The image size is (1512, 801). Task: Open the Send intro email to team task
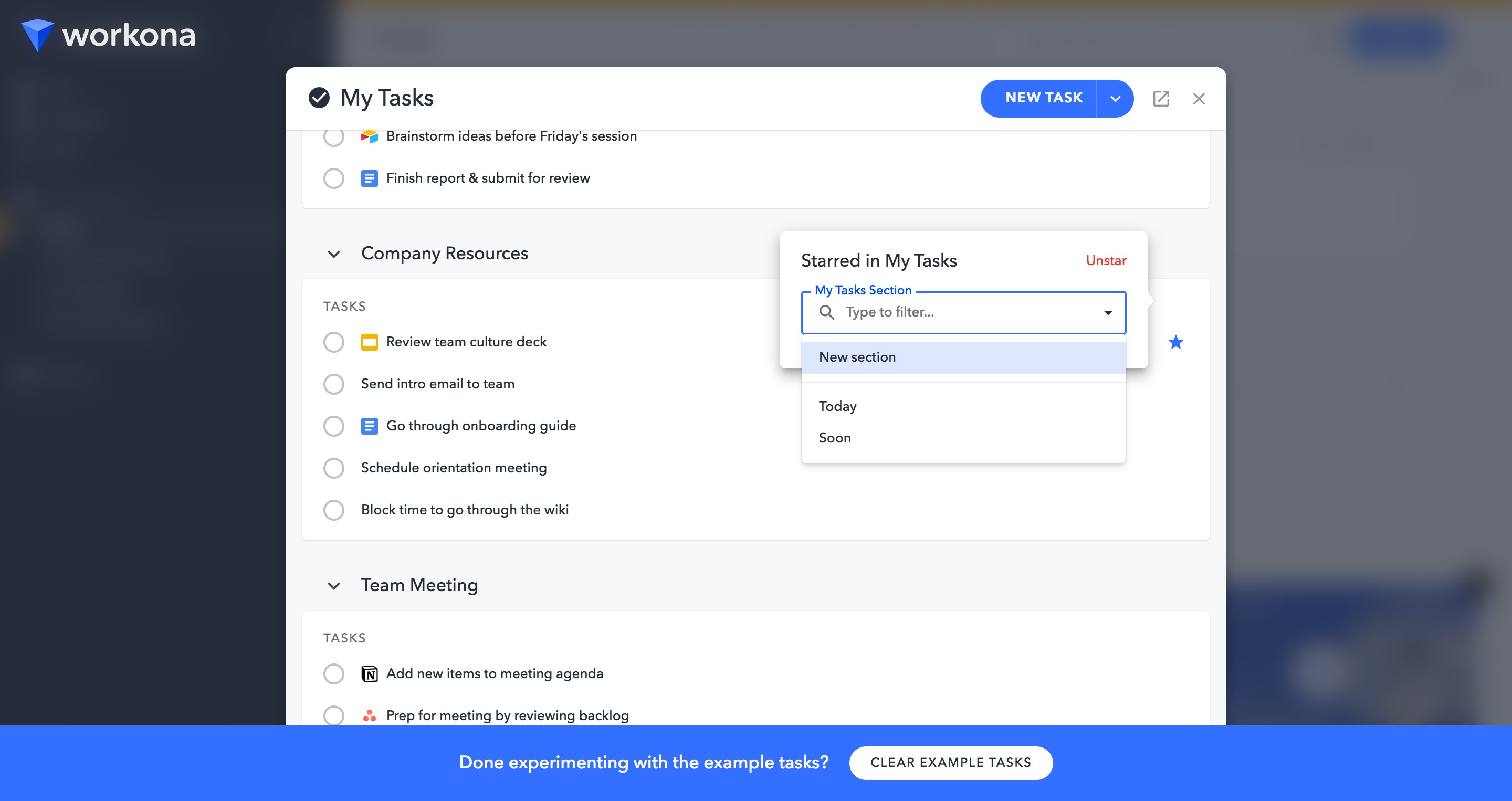(x=437, y=384)
